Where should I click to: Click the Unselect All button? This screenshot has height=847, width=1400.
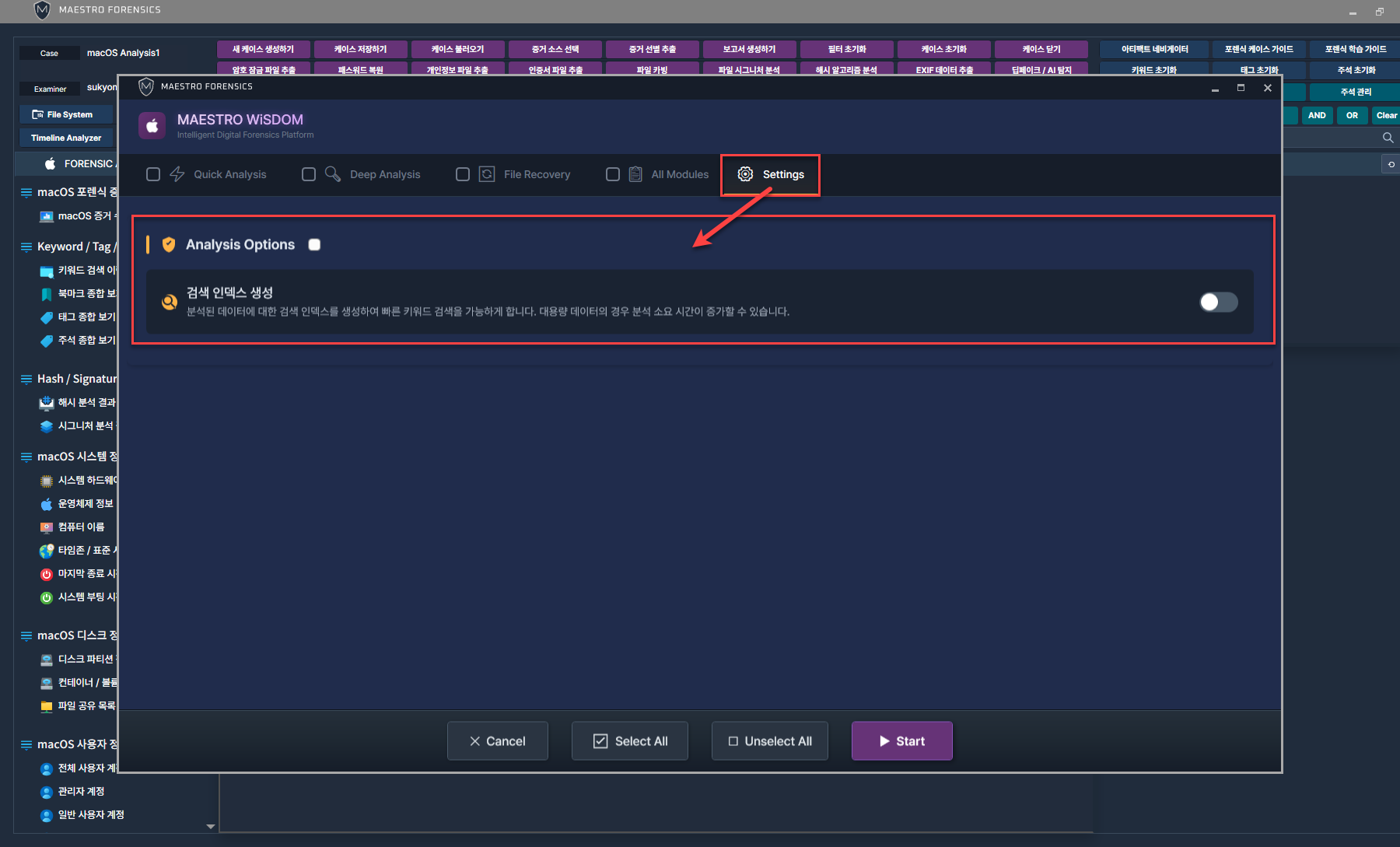(769, 741)
